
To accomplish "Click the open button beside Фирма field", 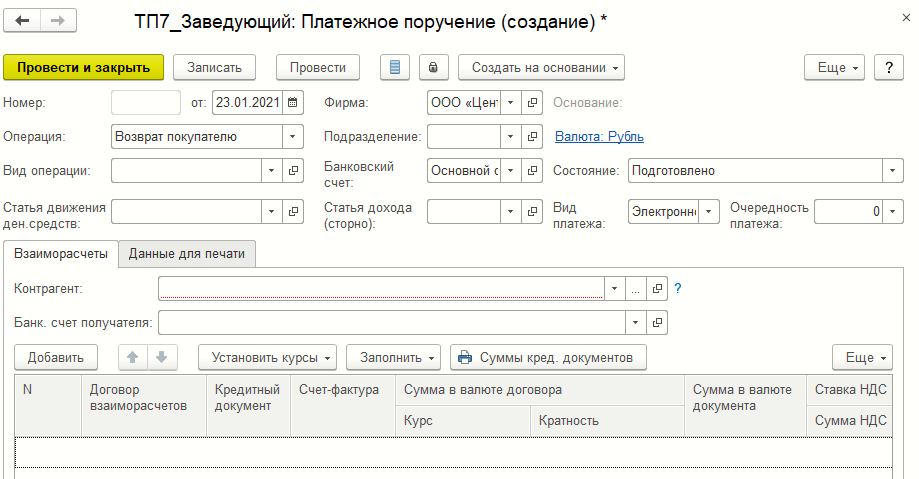I will pos(533,102).
